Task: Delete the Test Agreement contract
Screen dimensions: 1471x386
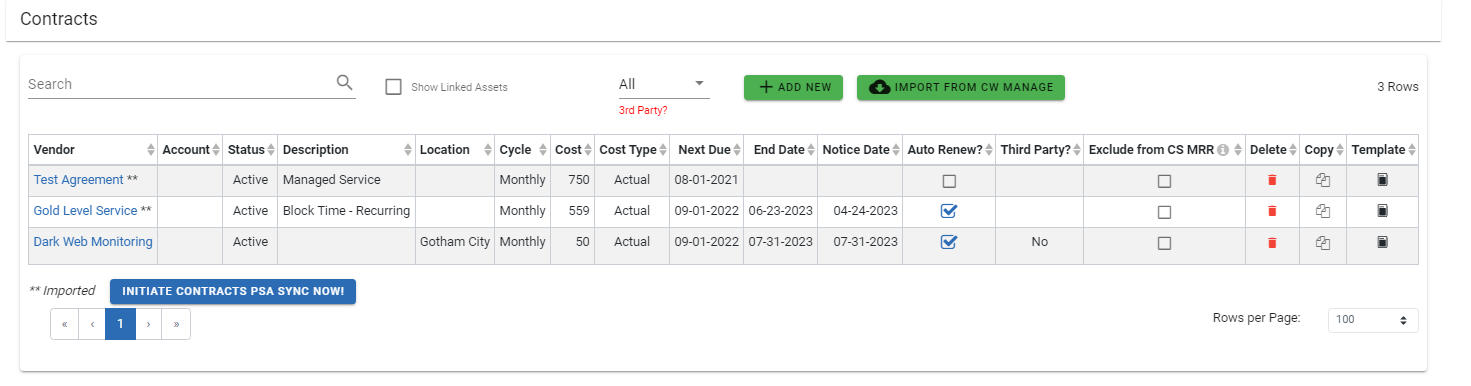Action: click(x=1272, y=181)
